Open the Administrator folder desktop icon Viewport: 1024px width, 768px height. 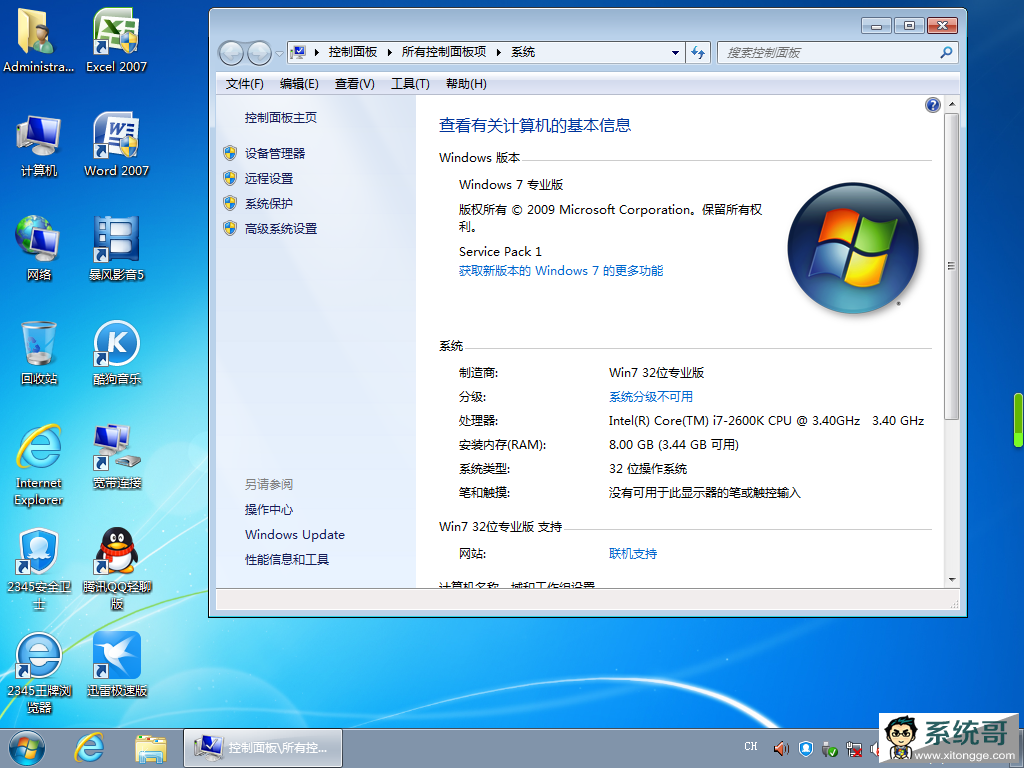click(x=38, y=40)
